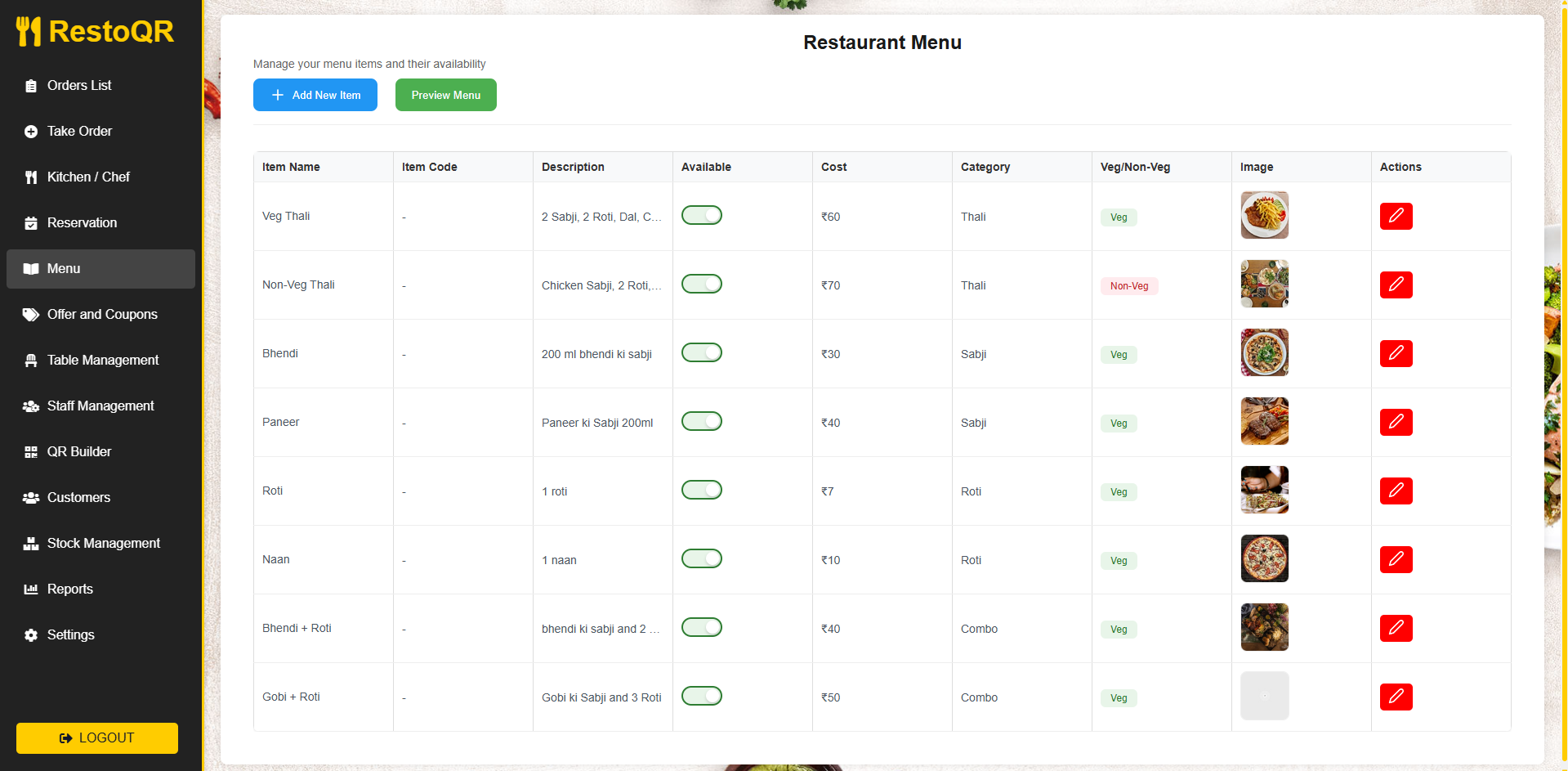Toggle Roti available switch
This screenshot has width=1568, height=771.
tap(702, 490)
